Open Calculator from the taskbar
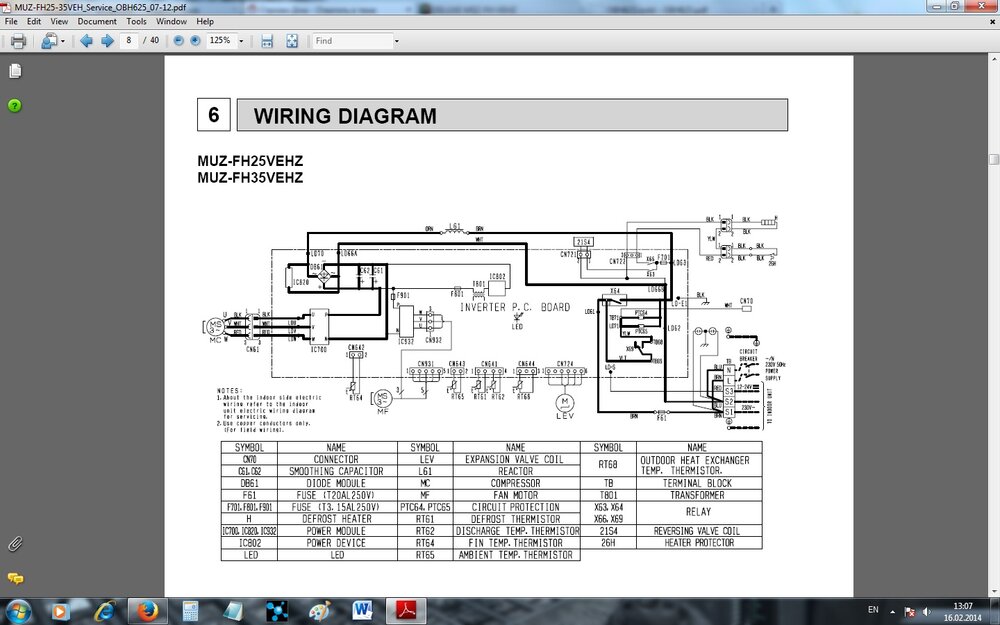The image size is (1000, 625). pyautogui.click(x=190, y=612)
